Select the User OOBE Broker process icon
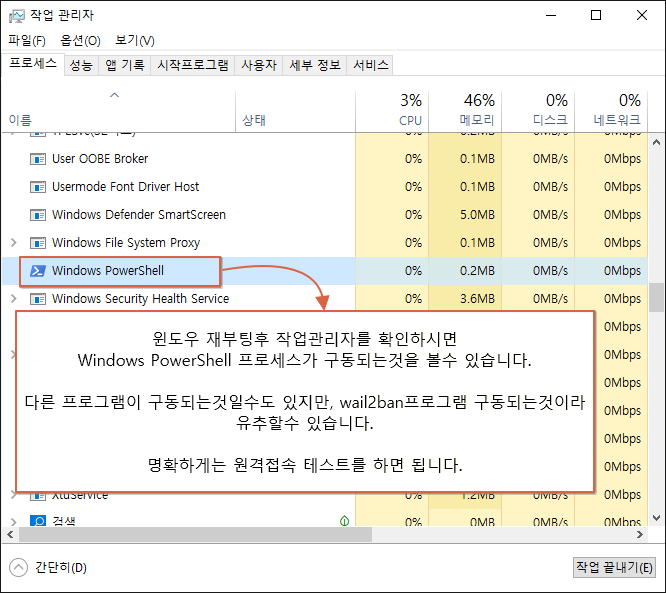 coord(38,159)
